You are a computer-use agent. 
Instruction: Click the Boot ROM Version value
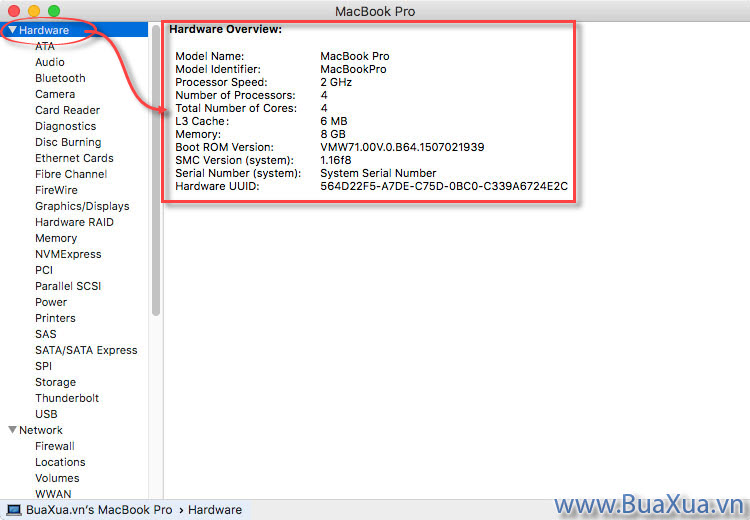coord(402,147)
